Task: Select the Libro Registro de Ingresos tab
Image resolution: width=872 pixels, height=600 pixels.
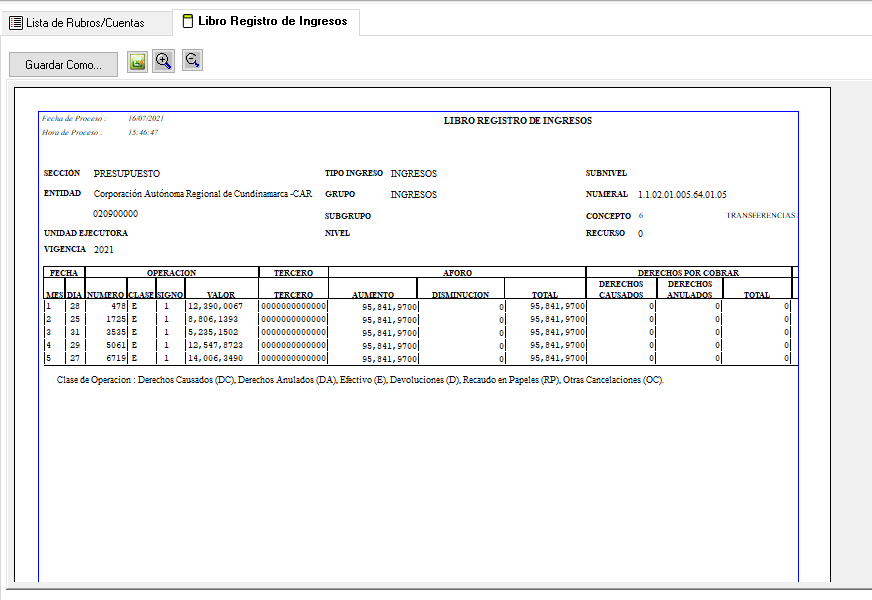Action: (265, 21)
